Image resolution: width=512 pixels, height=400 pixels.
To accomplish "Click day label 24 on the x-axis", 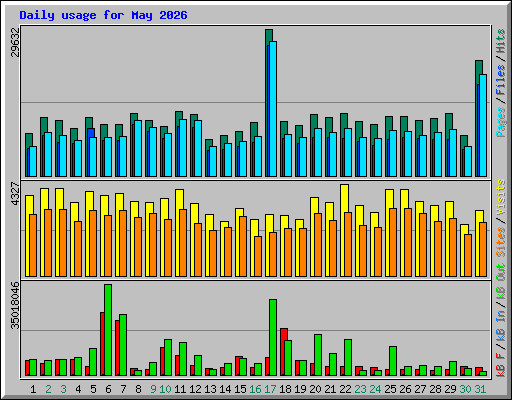I will tap(375, 389).
